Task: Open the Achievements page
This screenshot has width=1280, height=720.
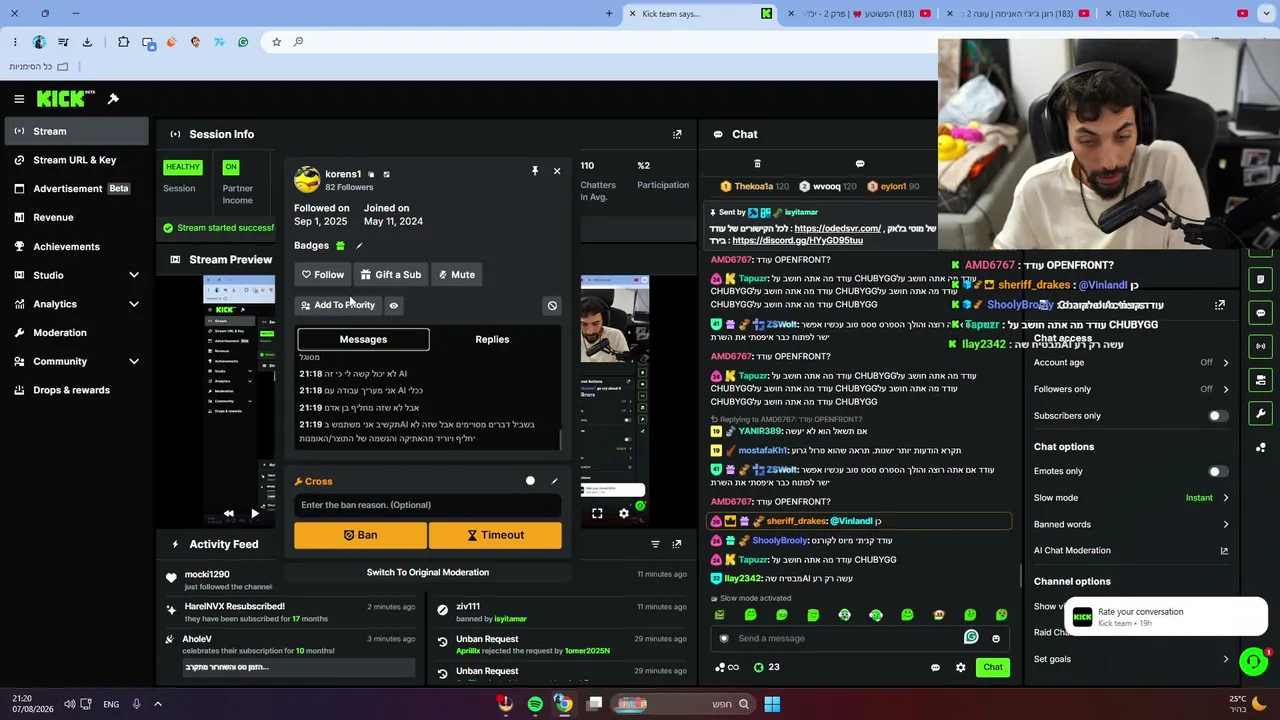Action: [x=76, y=246]
